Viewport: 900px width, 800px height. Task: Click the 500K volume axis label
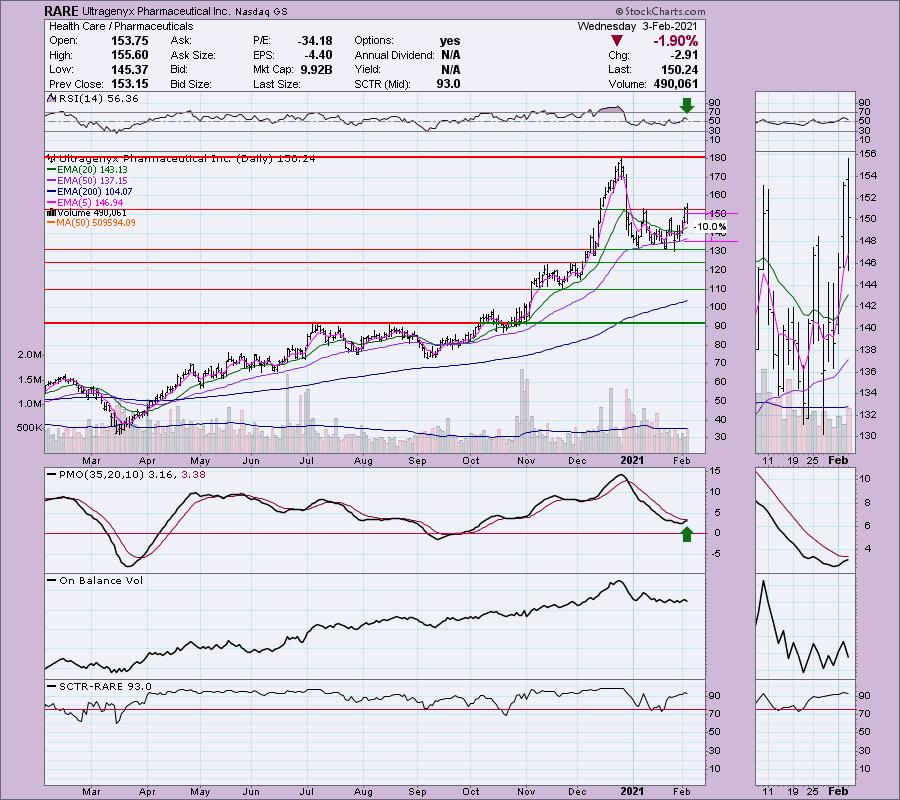[29, 428]
